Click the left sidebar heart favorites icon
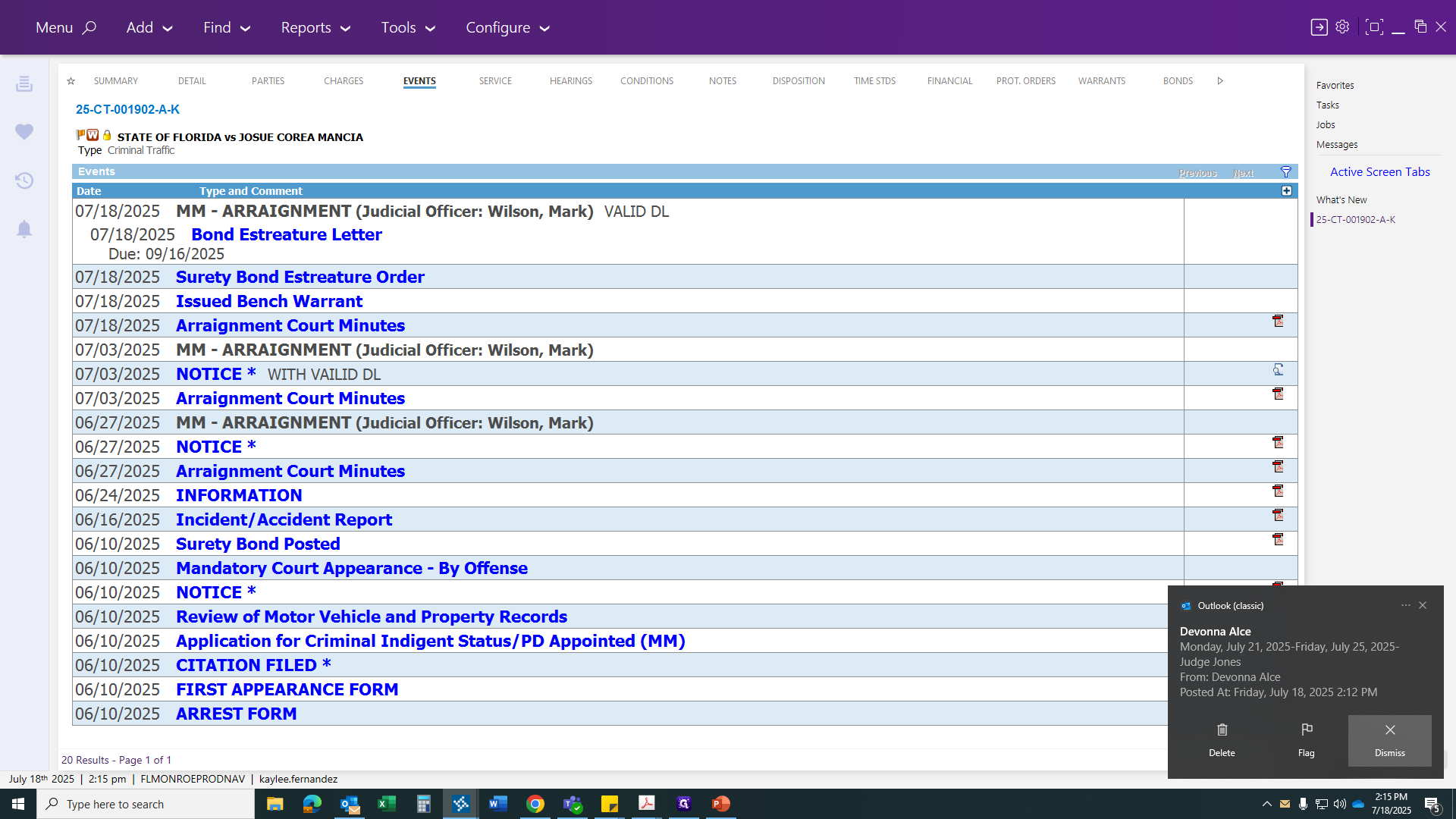1456x819 pixels. 24,132
